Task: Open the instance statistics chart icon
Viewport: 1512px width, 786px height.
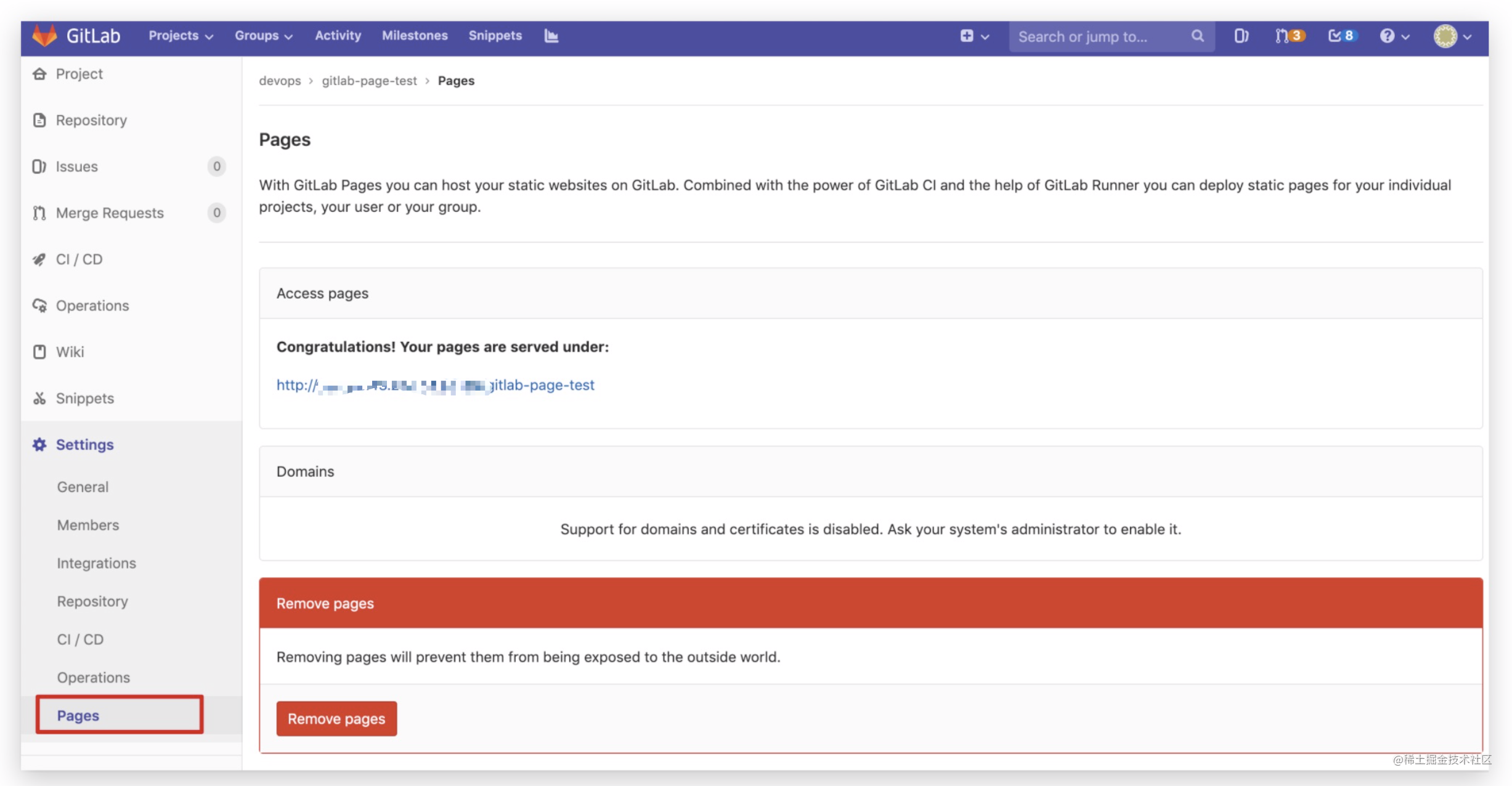Action: 551,36
